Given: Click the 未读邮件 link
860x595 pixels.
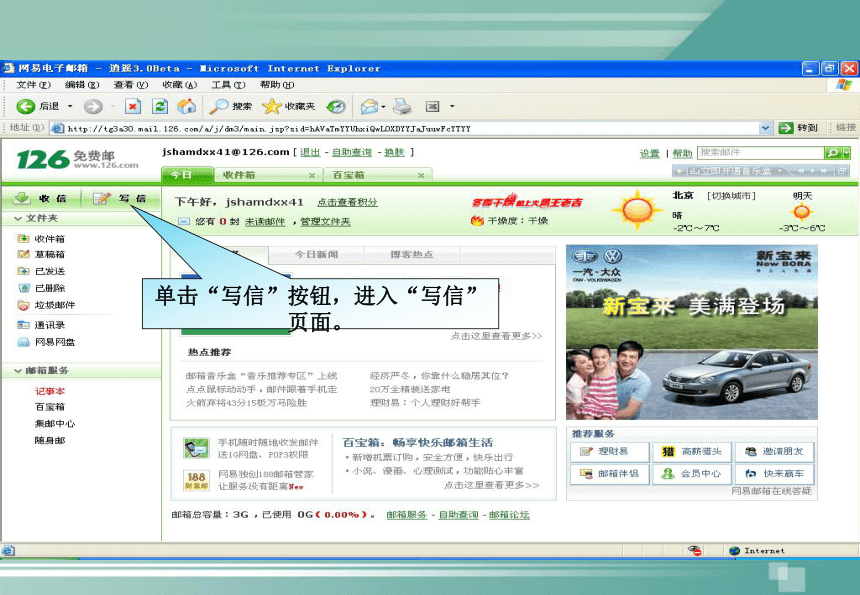Looking at the screenshot, I should pos(265,222).
